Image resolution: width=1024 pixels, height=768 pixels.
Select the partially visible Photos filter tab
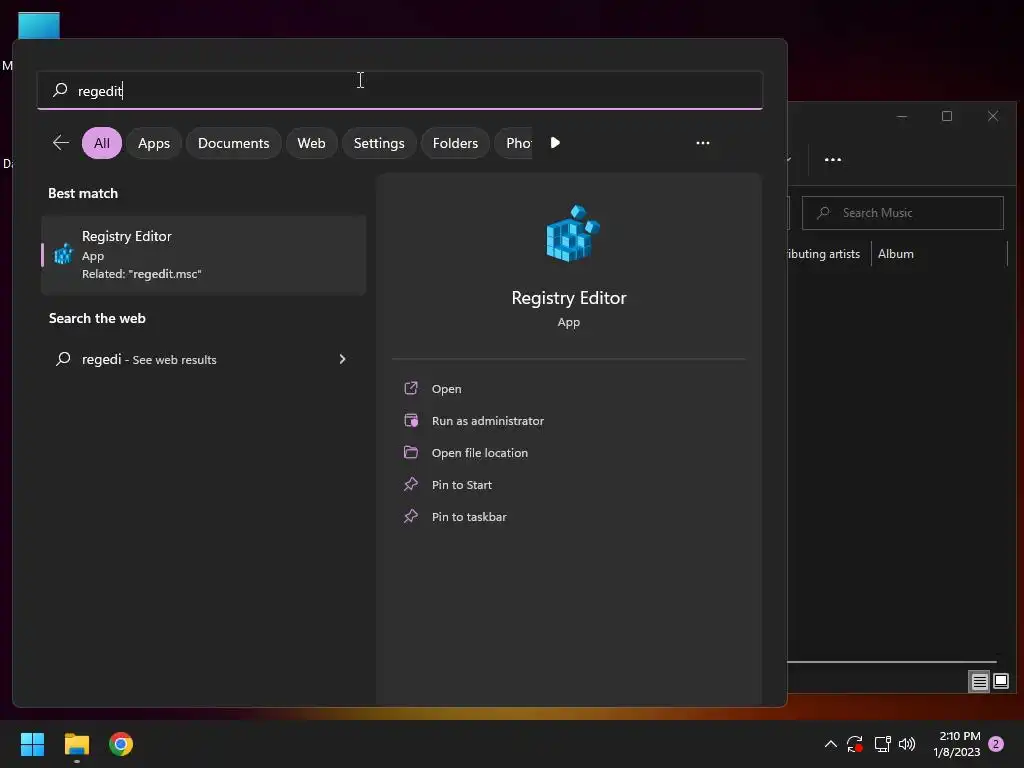[x=516, y=143]
